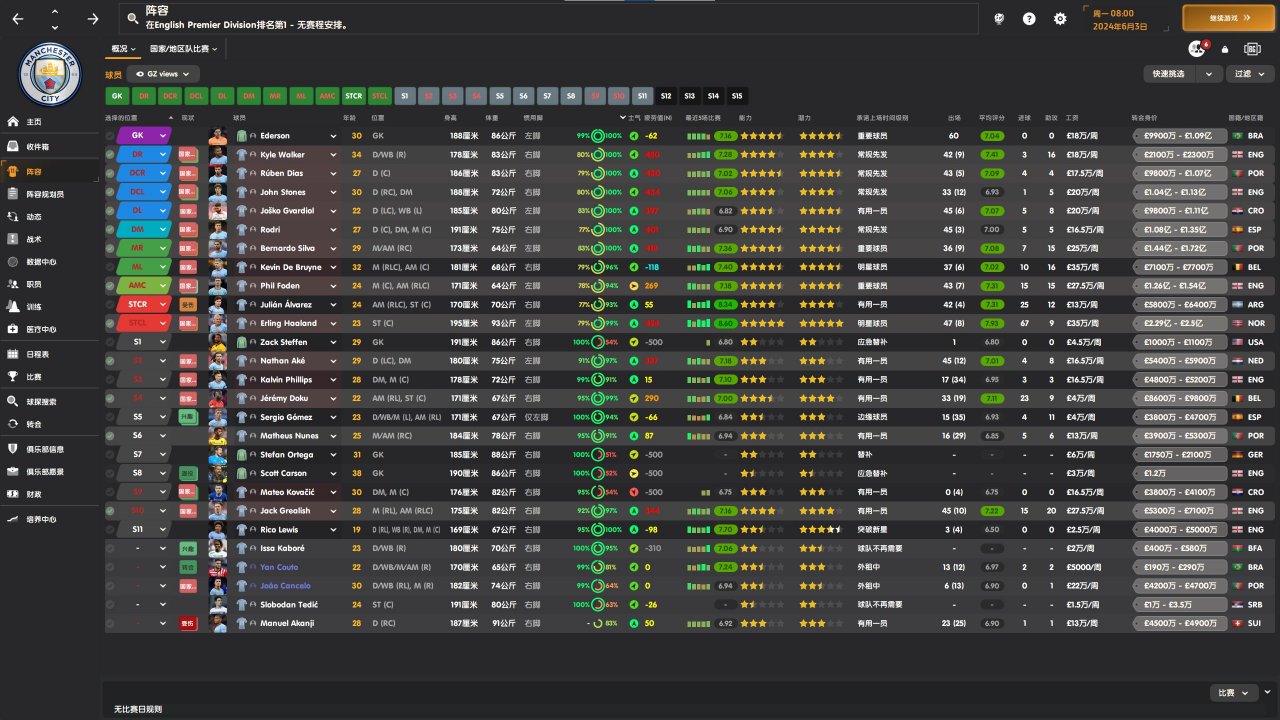
Task: Select the S15 substitute slot button
Action: tap(737, 96)
